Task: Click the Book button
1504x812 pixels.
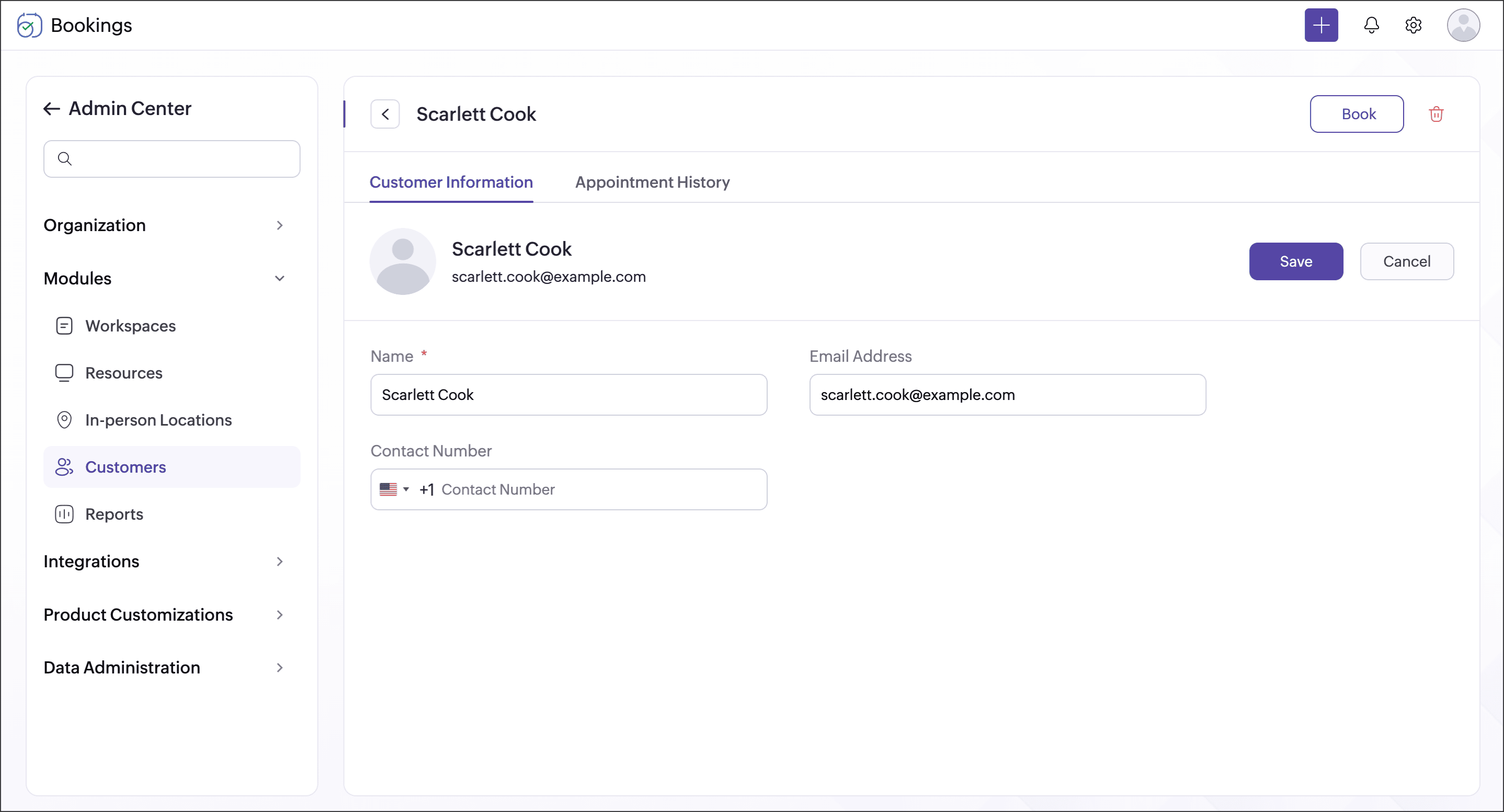Action: click(1357, 114)
